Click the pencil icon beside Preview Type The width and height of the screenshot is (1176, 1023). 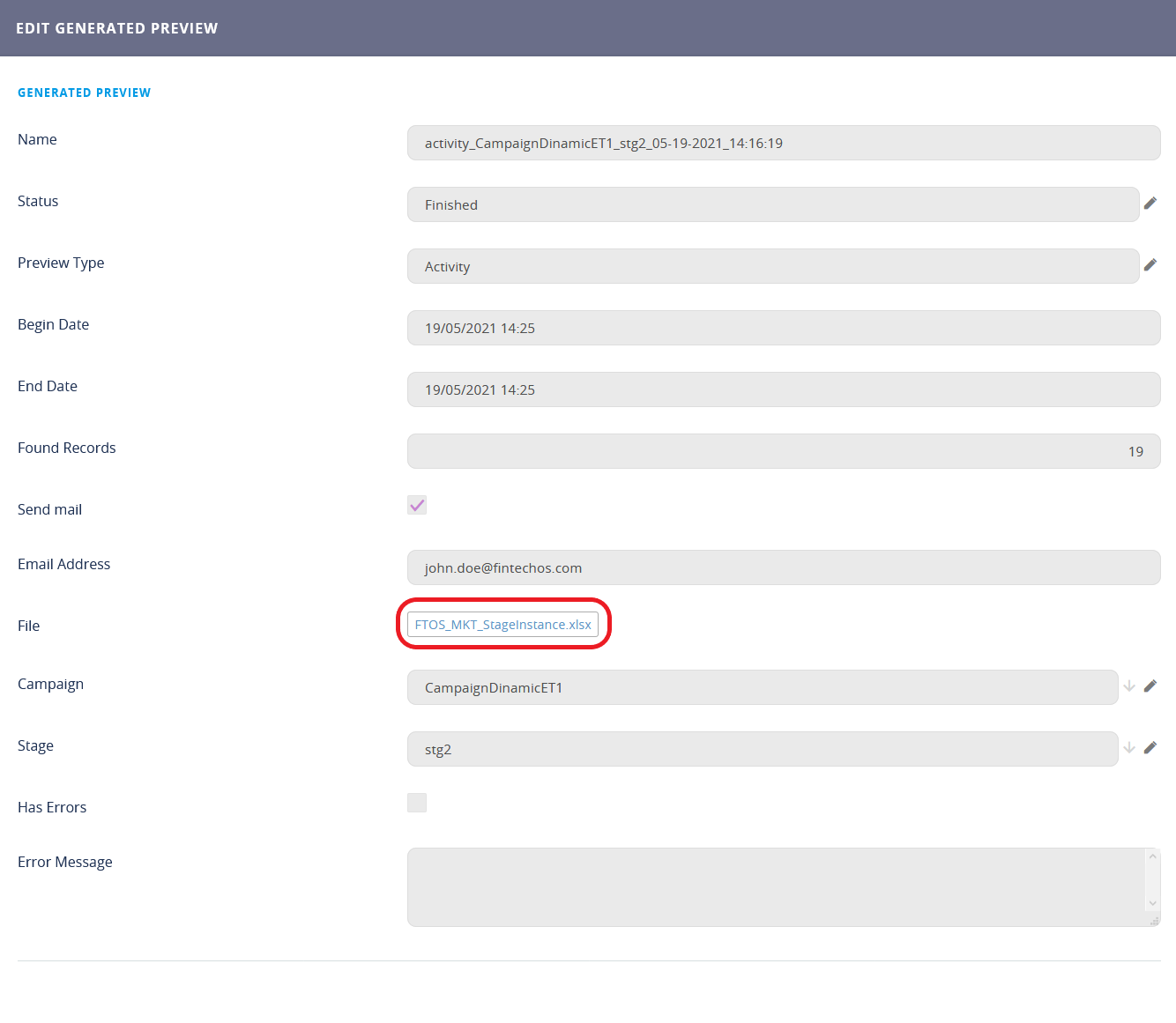click(1150, 265)
